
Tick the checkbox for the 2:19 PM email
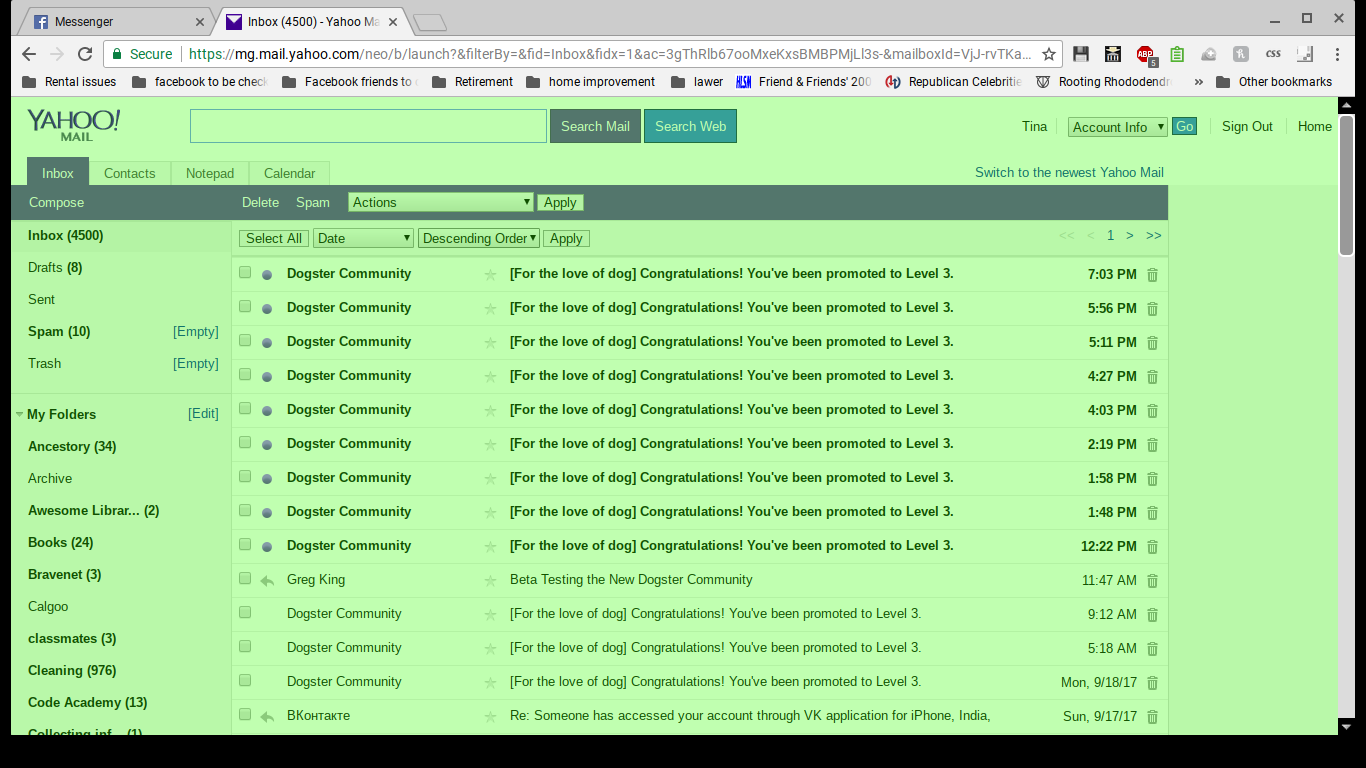[245, 442]
